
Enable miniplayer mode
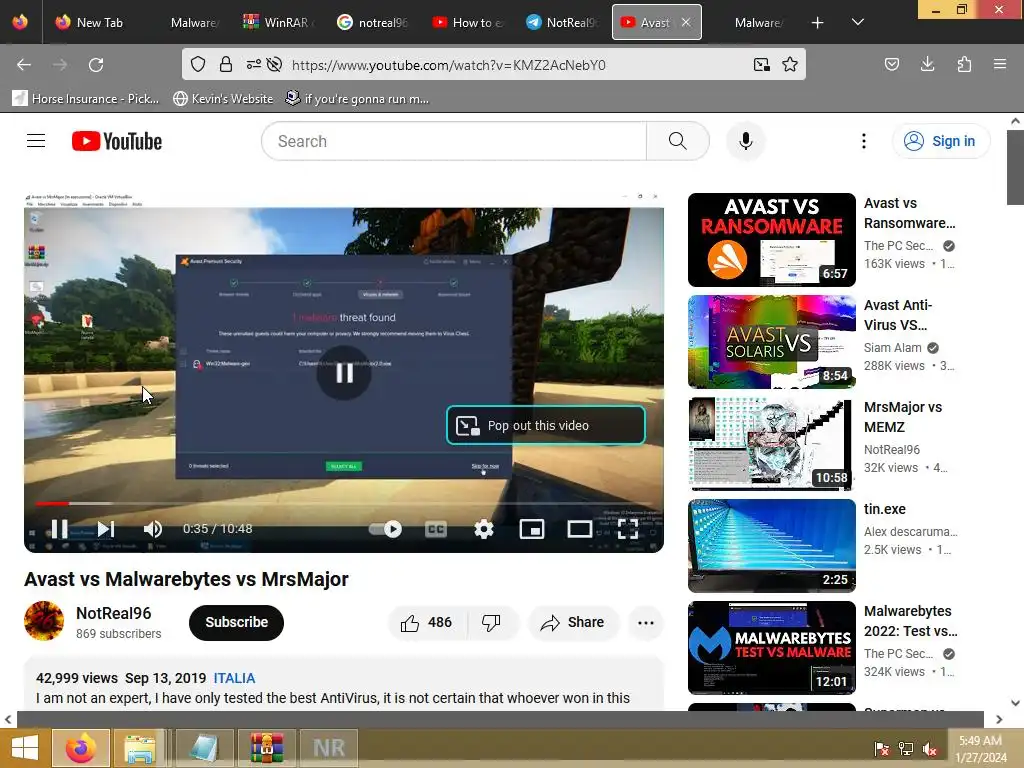[x=532, y=529]
